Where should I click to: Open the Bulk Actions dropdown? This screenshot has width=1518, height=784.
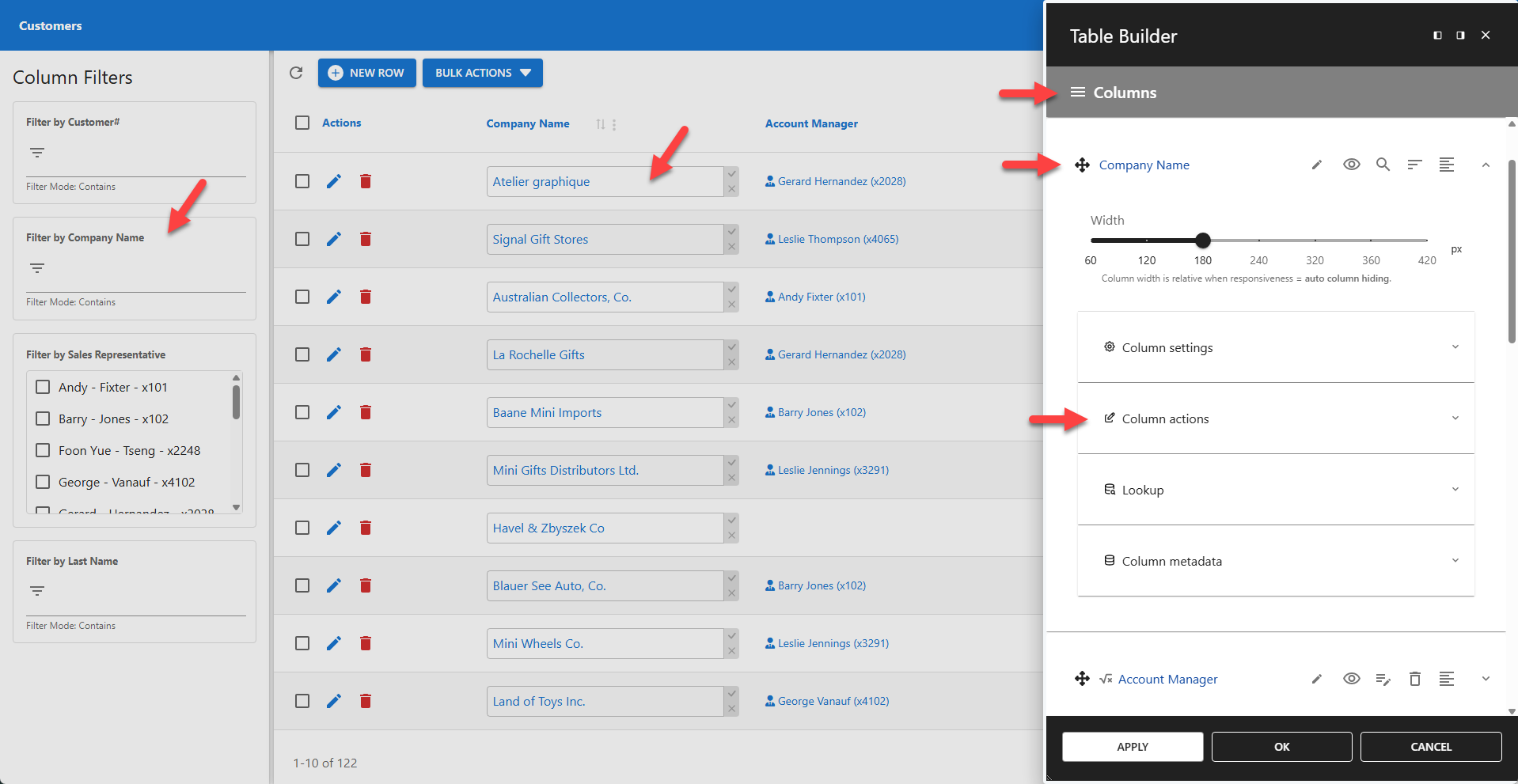tap(482, 73)
